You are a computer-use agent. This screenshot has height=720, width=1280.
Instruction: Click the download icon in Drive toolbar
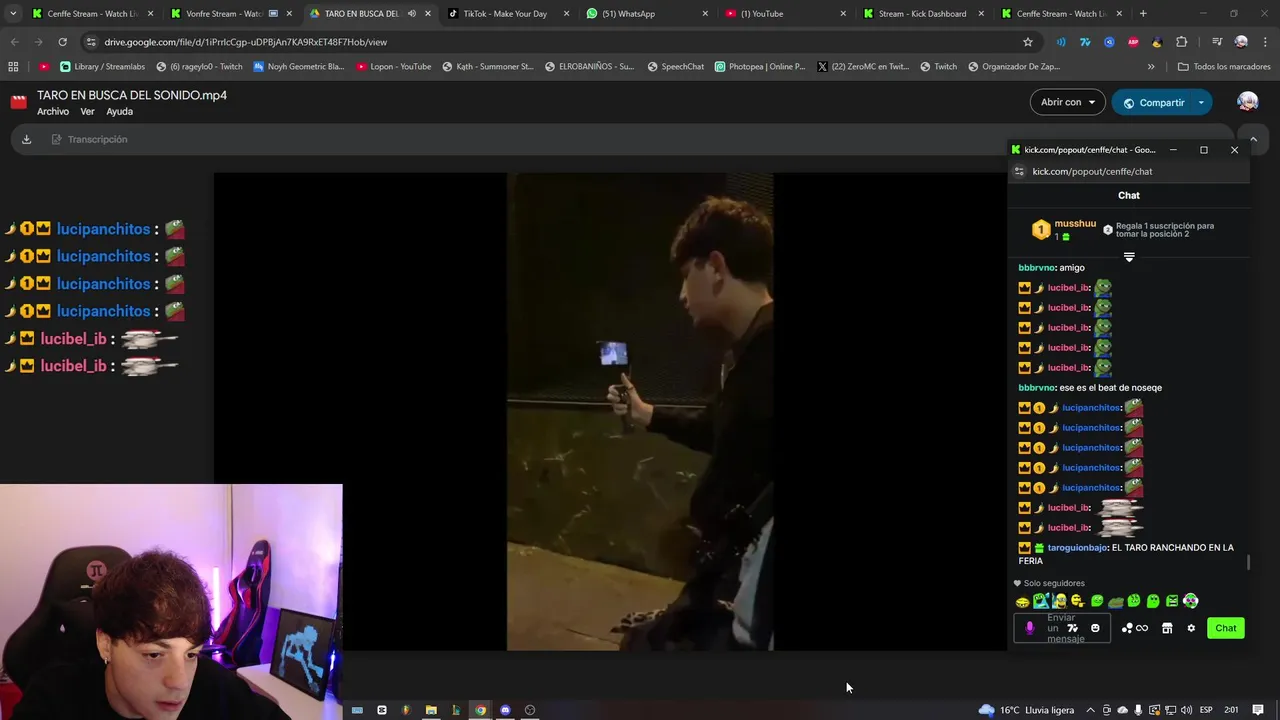pyautogui.click(x=27, y=139)
